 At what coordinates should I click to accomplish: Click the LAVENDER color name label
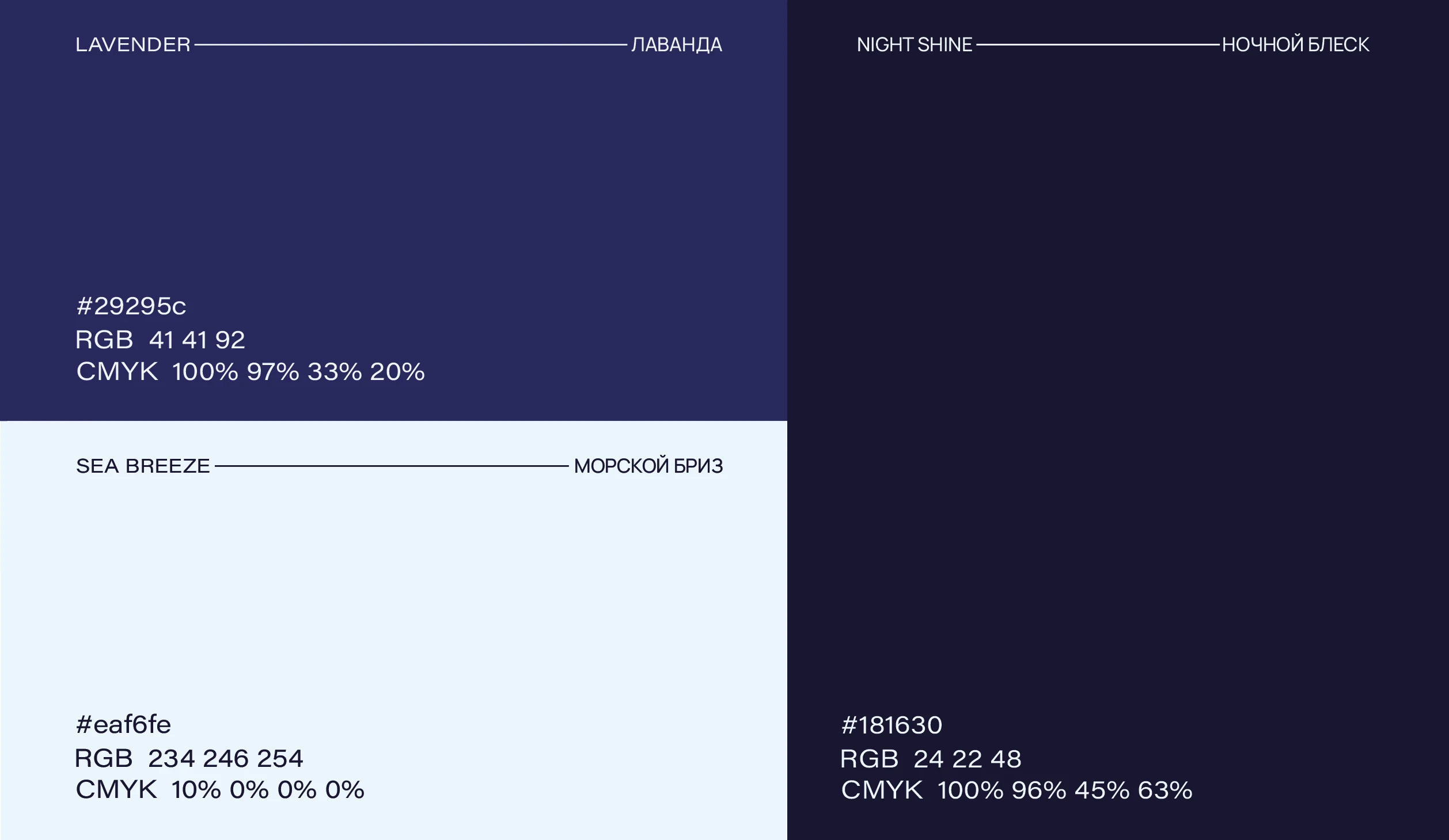(132, 45)
